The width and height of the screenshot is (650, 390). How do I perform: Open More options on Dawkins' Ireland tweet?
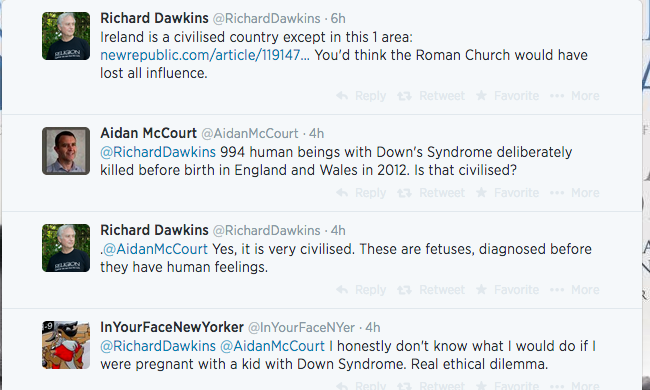[575, 96]
